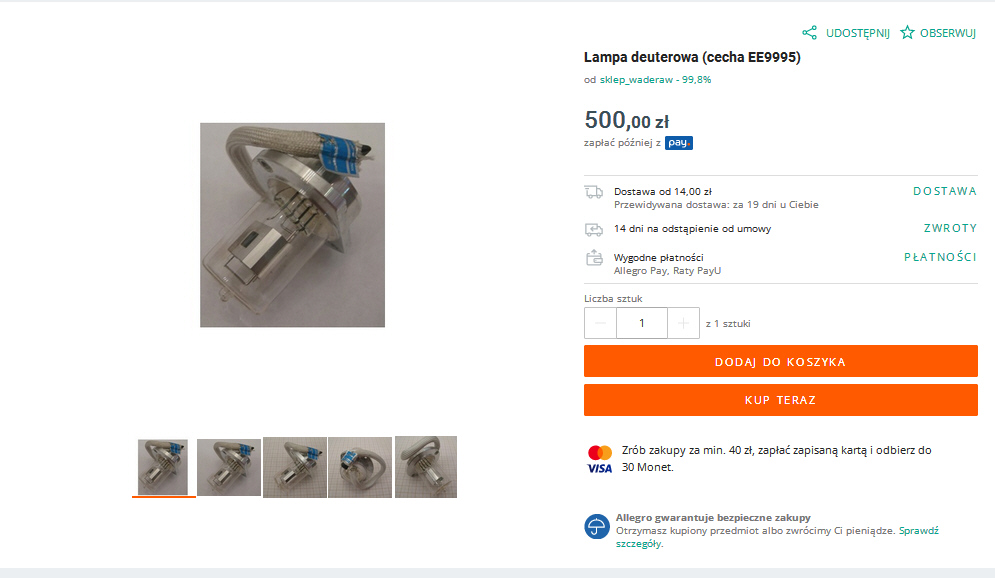This screenshot has height=578, width=995.
Task: Select the last product thumbnail
Action: (426, 467)
